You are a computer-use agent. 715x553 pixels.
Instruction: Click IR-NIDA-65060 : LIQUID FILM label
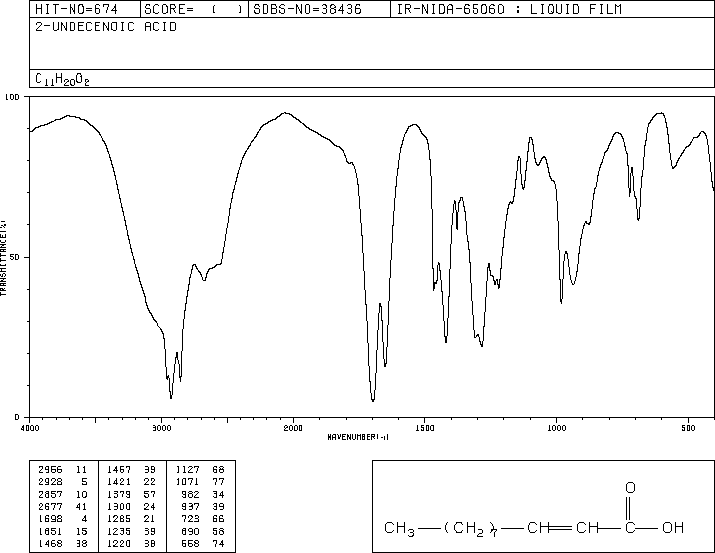click(x=509, y=9)
